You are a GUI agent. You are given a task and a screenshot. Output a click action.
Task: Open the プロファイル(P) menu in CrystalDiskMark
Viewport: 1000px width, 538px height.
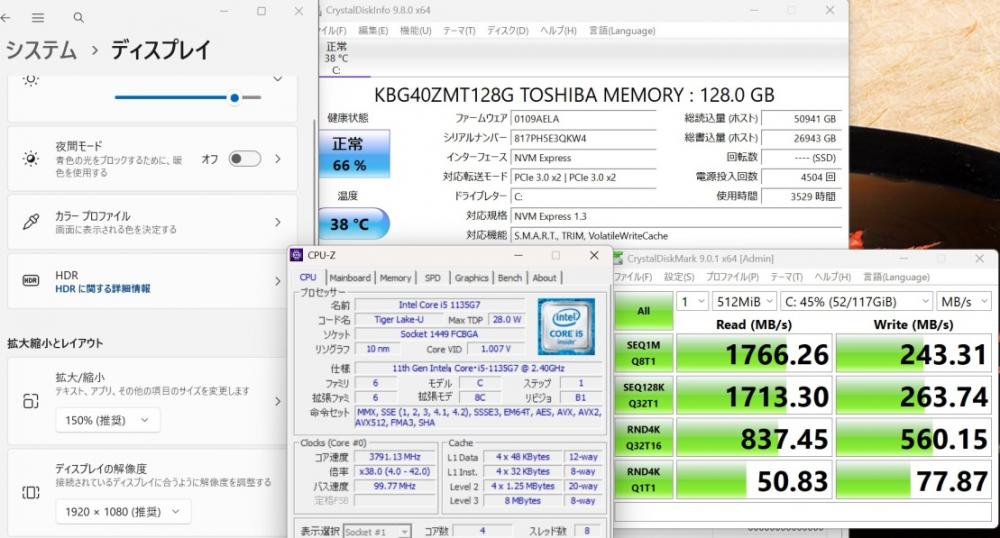pyautogui.click(x=732, y=277)
